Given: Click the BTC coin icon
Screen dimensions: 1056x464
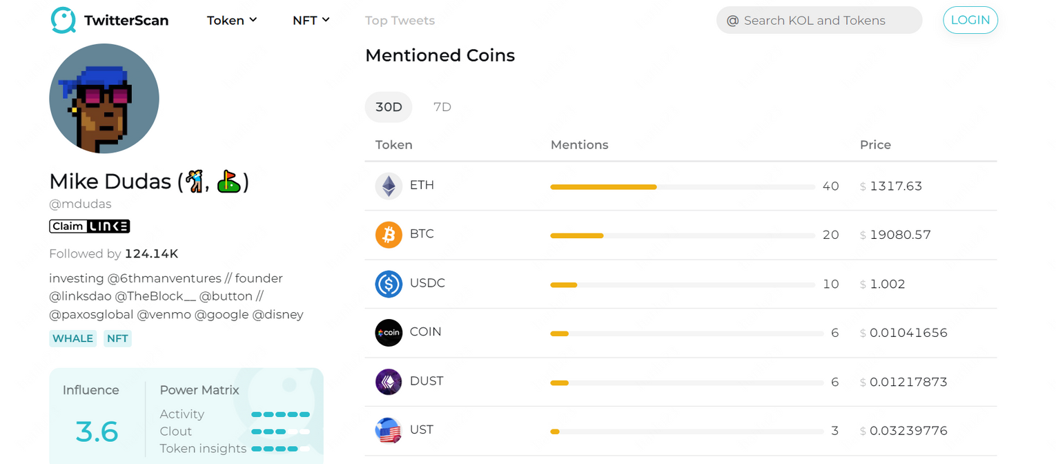Looking at the screenshot, I should [x=388, y=235].
